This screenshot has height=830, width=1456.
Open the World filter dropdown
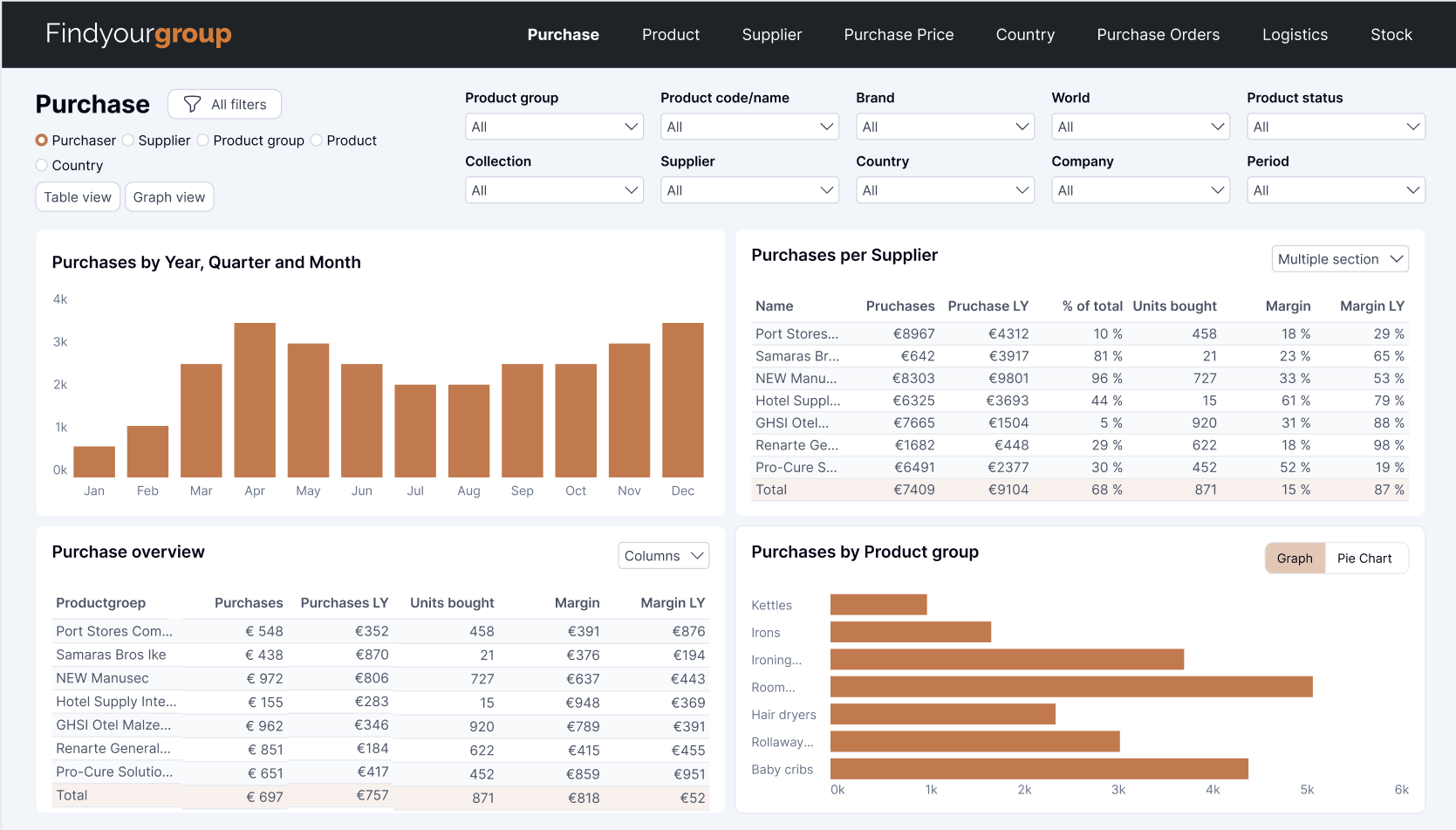(x=1141, y=127)
